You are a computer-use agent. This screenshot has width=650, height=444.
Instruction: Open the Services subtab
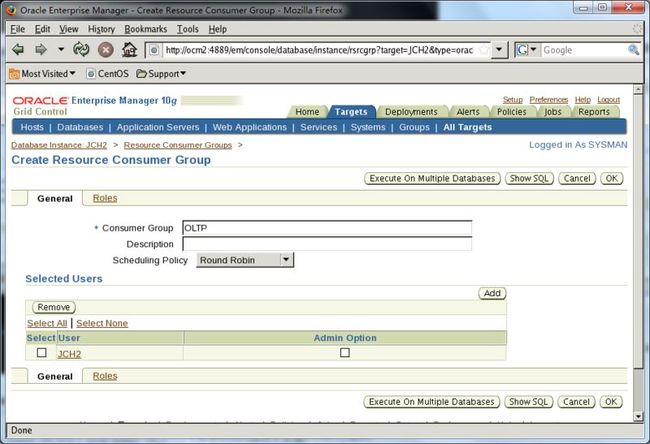point(319,127)
